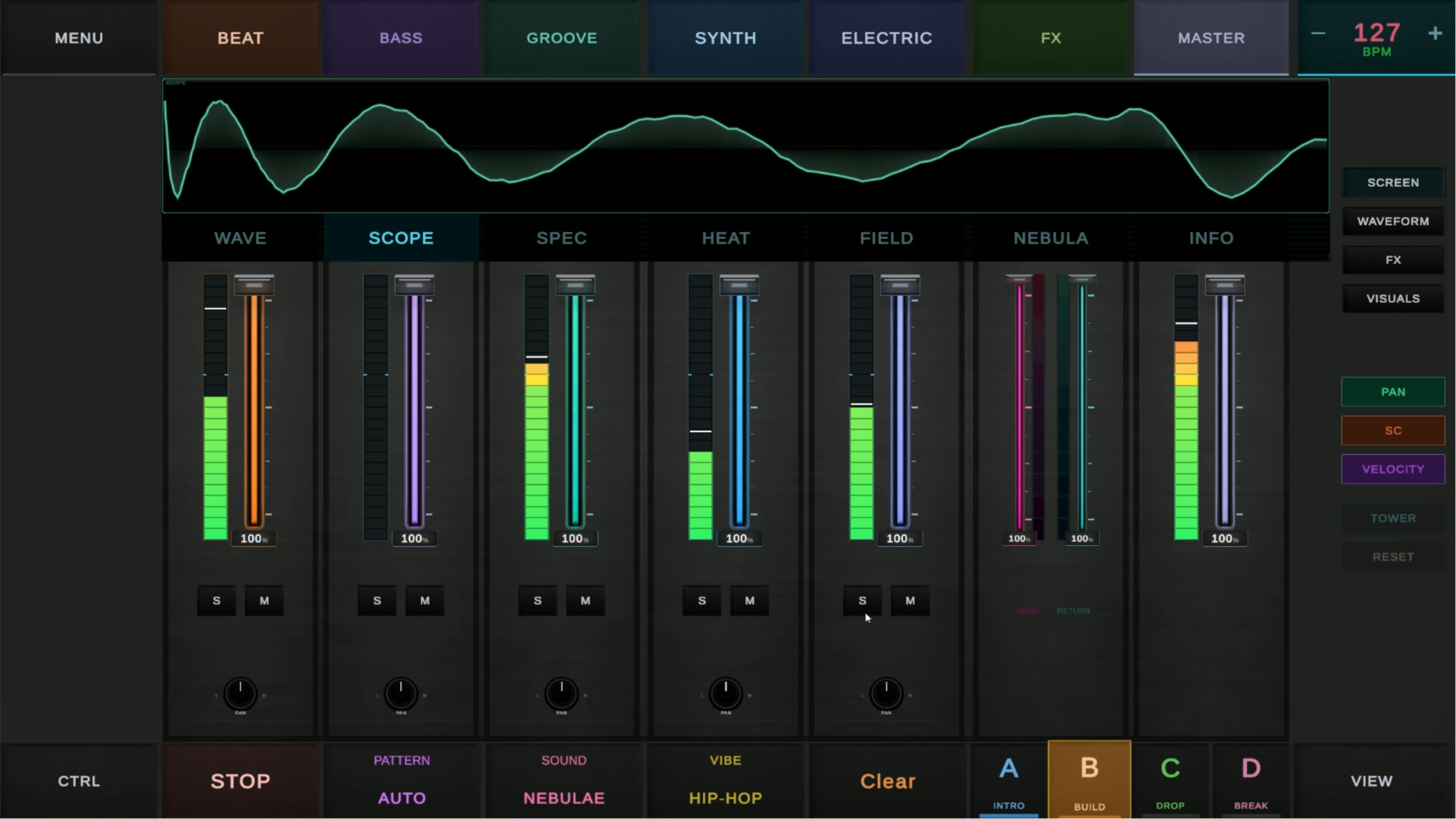Select scene C DROP
1456x819 pixels.
pyautogui.click(x=1170, y=781)
